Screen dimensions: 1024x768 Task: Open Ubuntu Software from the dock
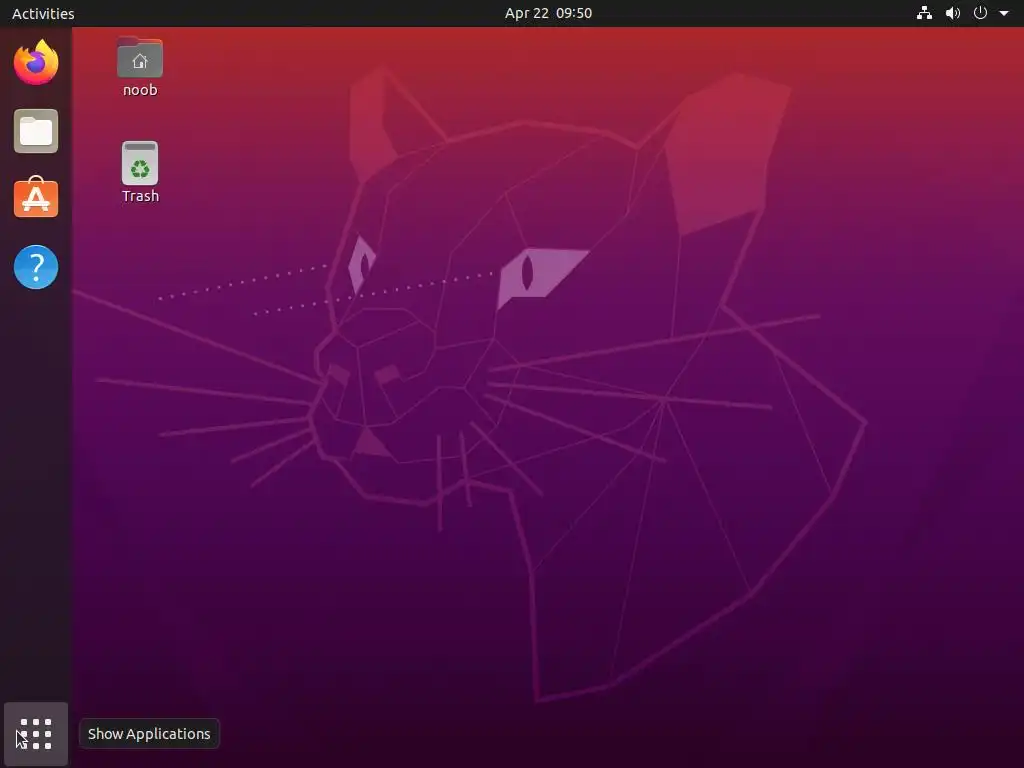click(x=36, y=197)
